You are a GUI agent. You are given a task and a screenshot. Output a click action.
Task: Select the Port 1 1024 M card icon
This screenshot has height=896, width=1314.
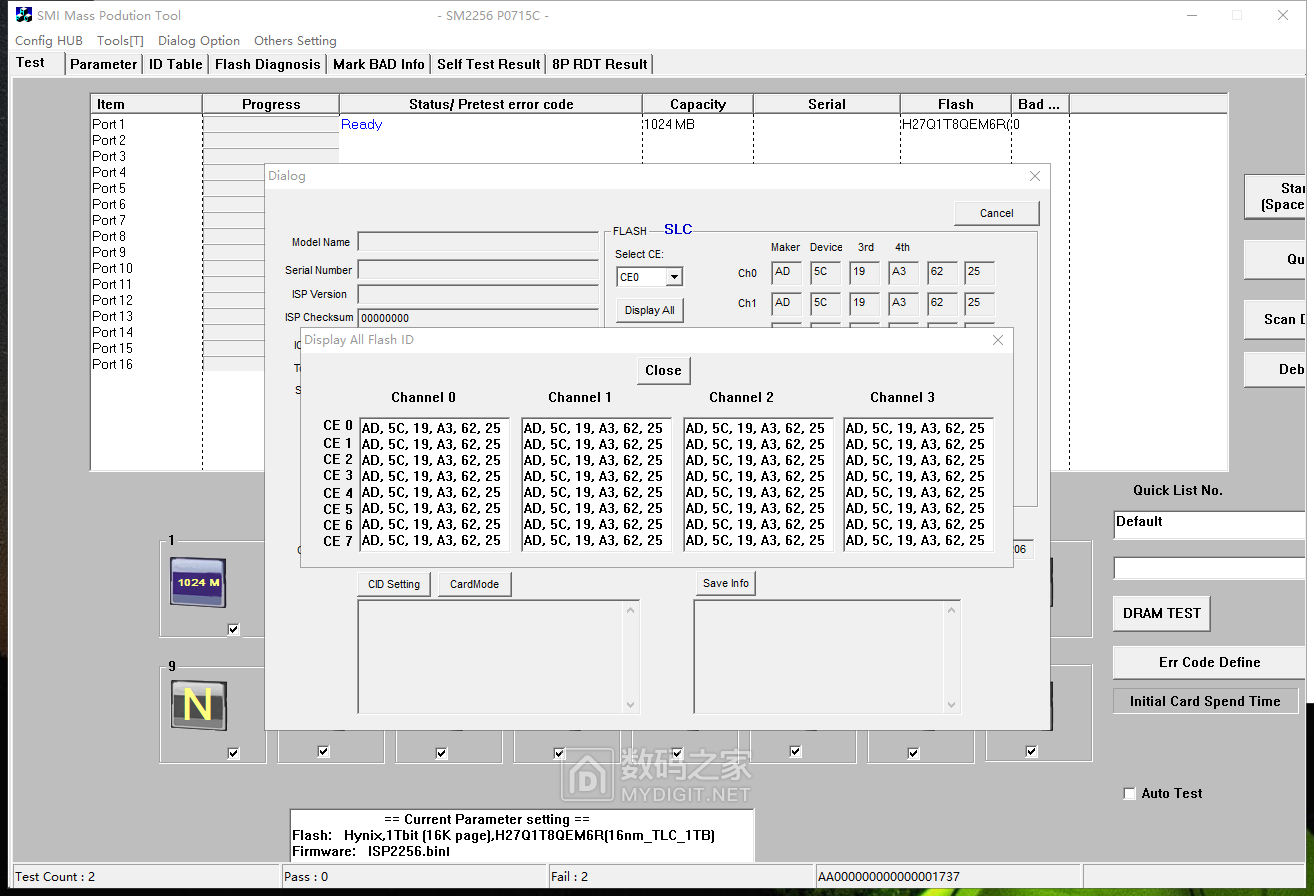tap(198, 582)
